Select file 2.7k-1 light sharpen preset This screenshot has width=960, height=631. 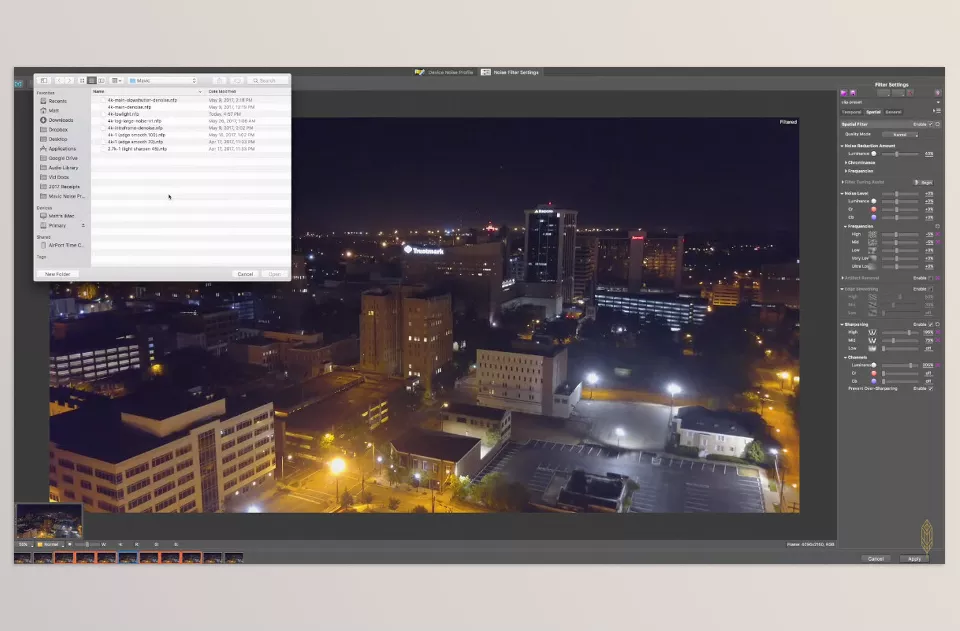click(137, 149)
